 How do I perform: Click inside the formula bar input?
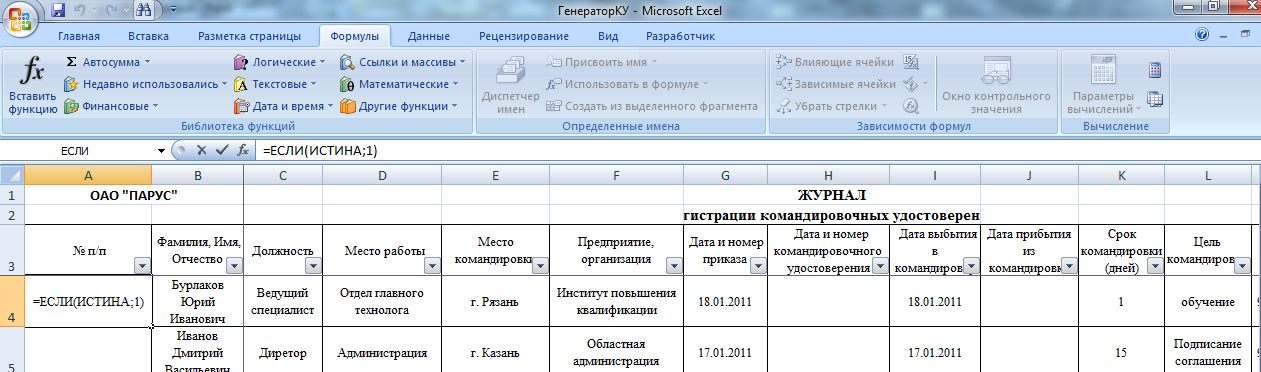pos(756,150)
